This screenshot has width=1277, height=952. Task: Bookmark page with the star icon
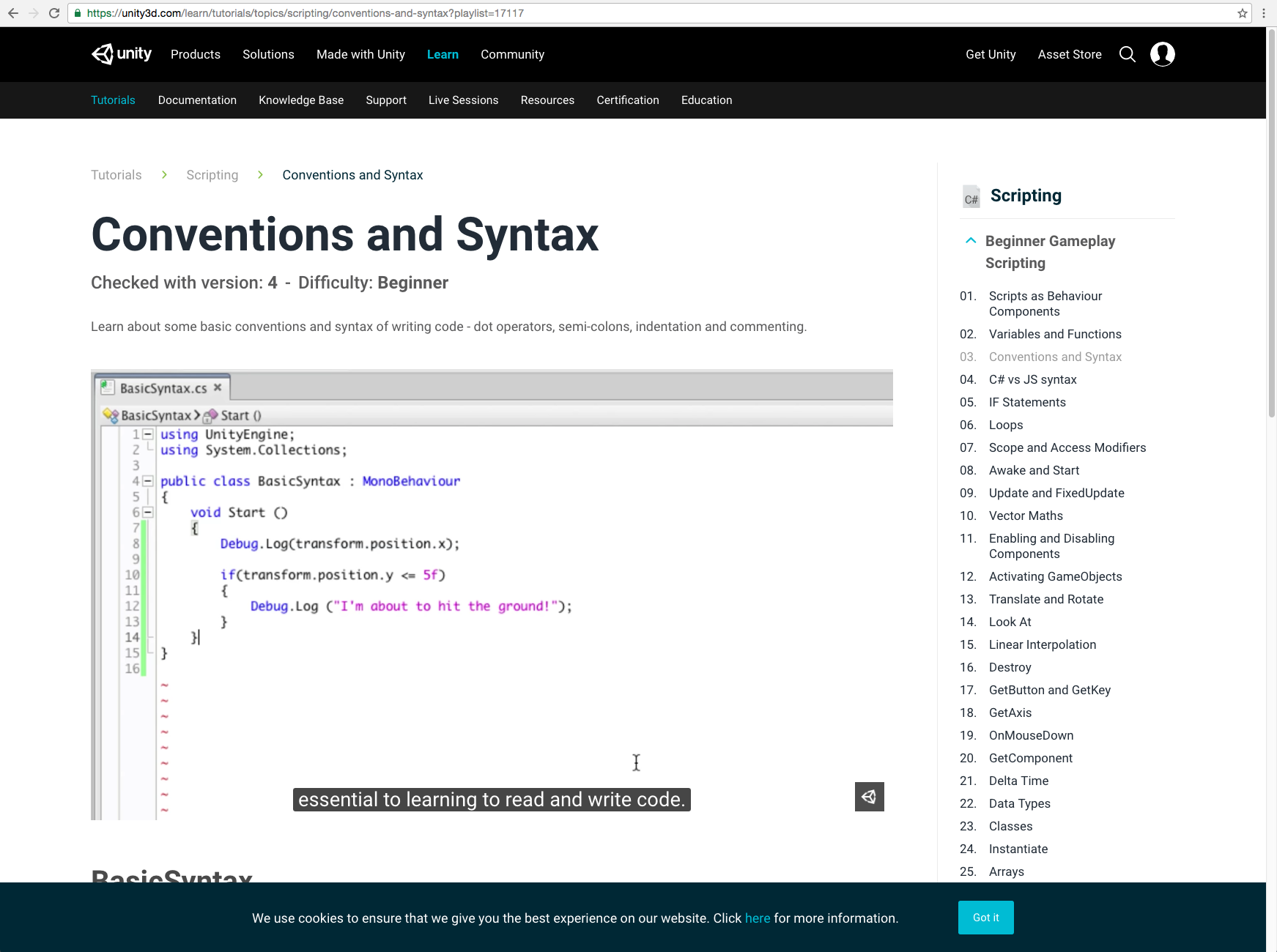pyautogui.click(x=1243, y=13)
